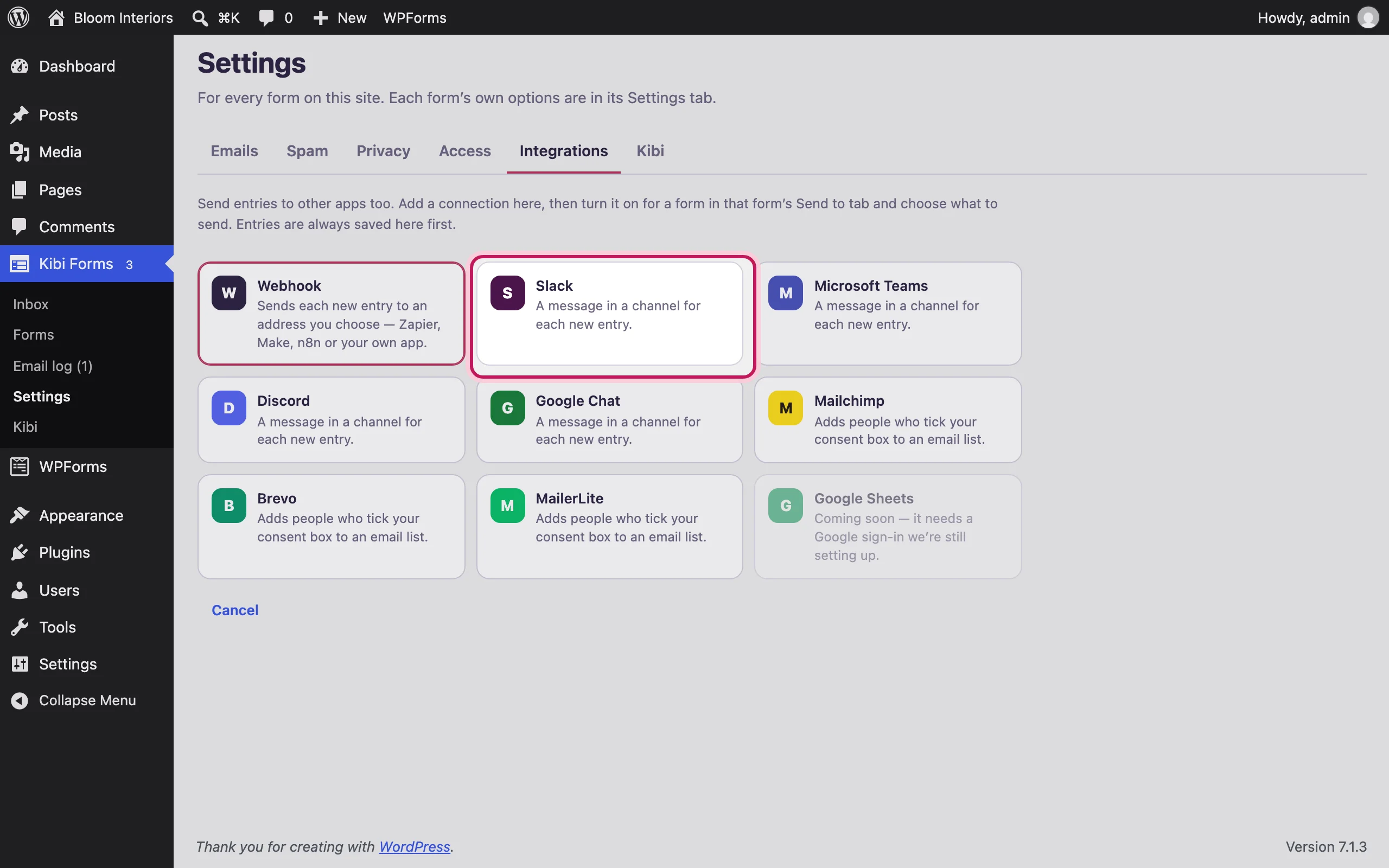Open Forms submenu item
This screenshot has height=868, width=1389.
34,335
